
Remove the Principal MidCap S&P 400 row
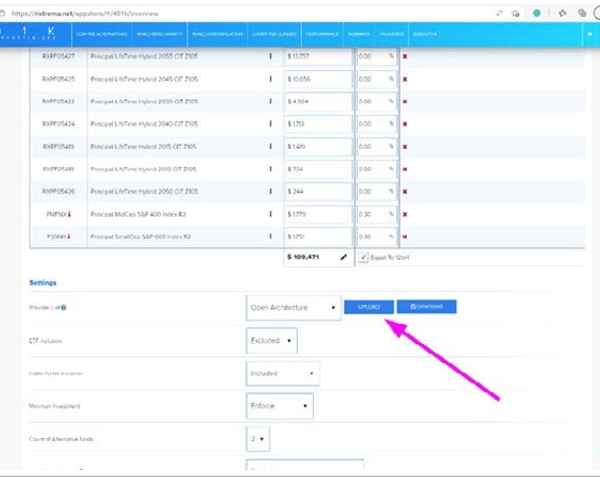coord(404,213)
